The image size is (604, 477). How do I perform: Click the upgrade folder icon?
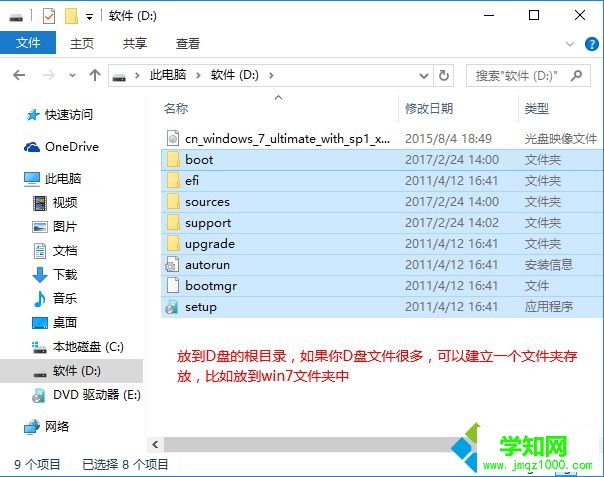(173, 244)
